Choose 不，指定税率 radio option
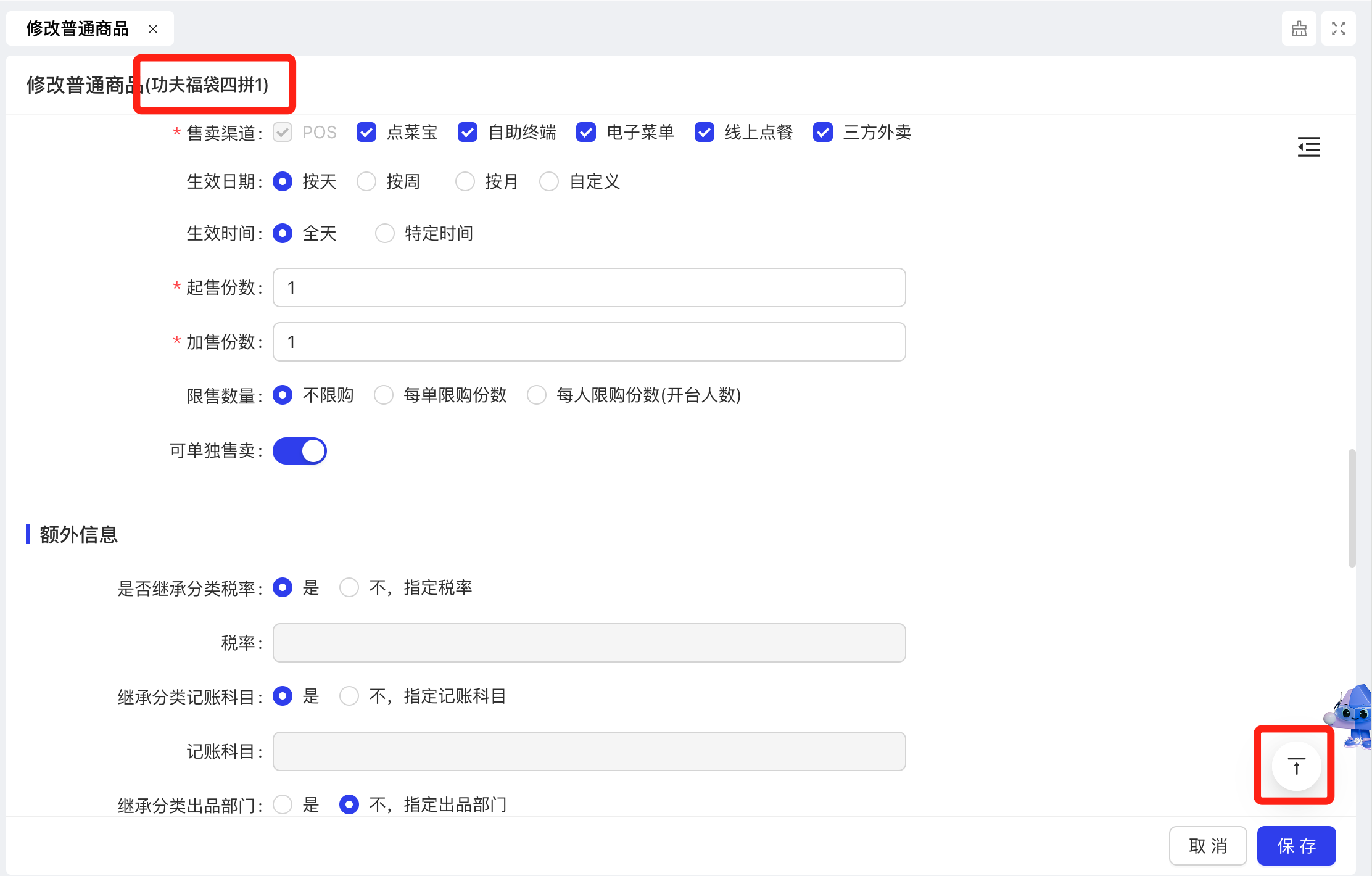The height and width of the screenshot is (876, 1372). tap(349, 587)
